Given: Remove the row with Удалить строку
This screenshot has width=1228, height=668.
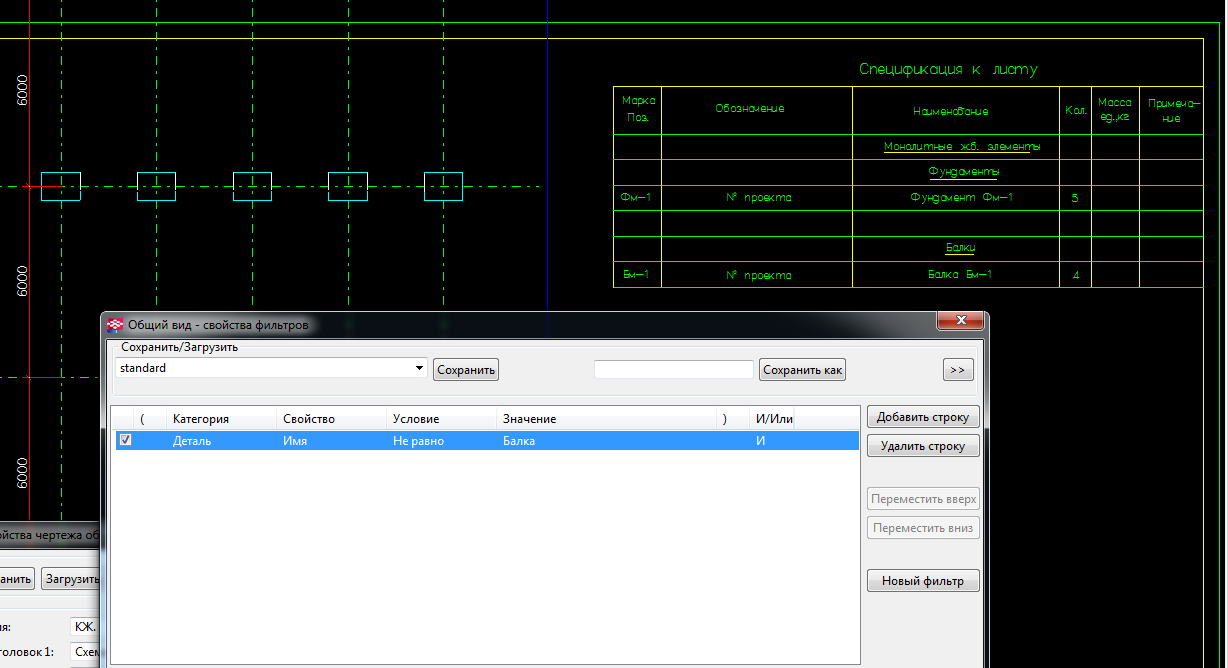Looking at the screenshot, I should pyautogui.click(x=922, y=446).
